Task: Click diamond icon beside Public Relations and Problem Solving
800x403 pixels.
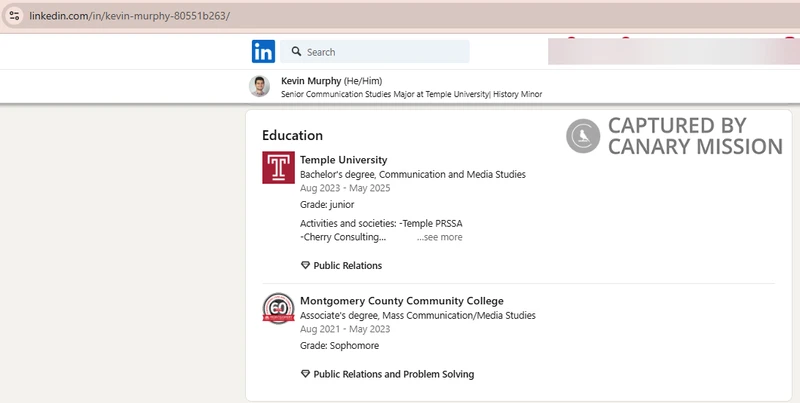Action: (x=305, y=374)
